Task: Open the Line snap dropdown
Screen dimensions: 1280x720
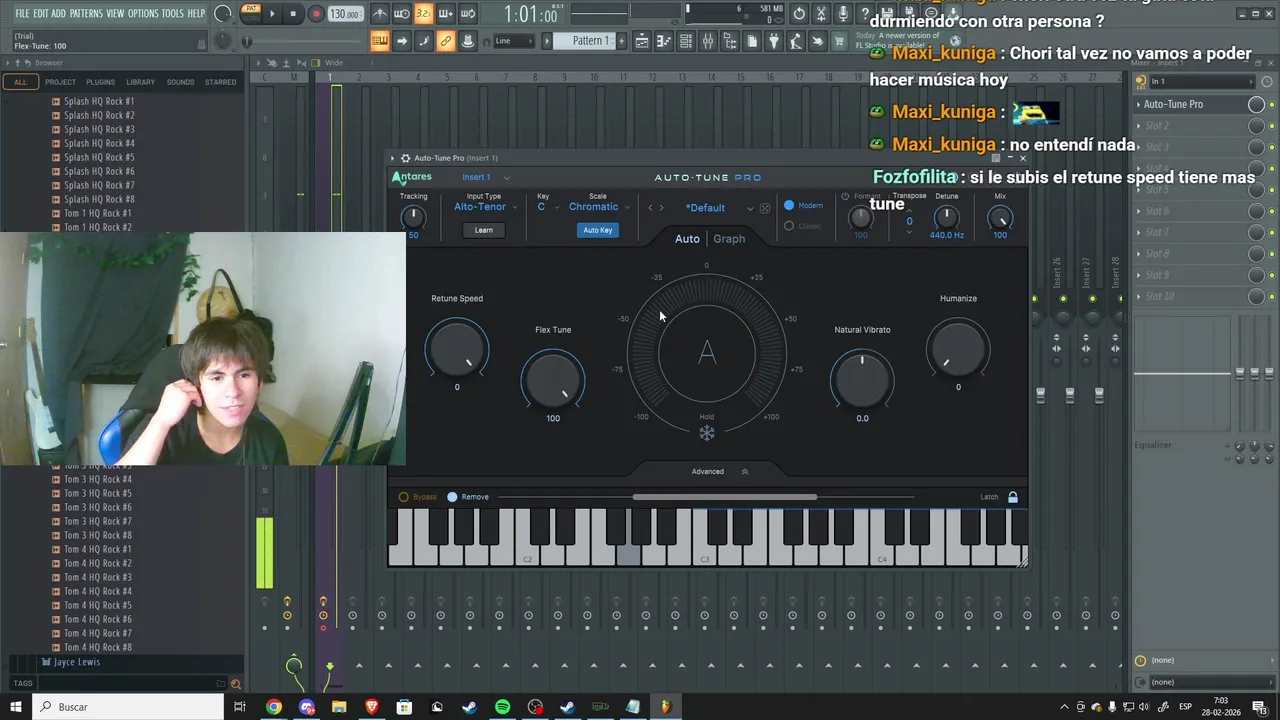Action: [514, 41]
